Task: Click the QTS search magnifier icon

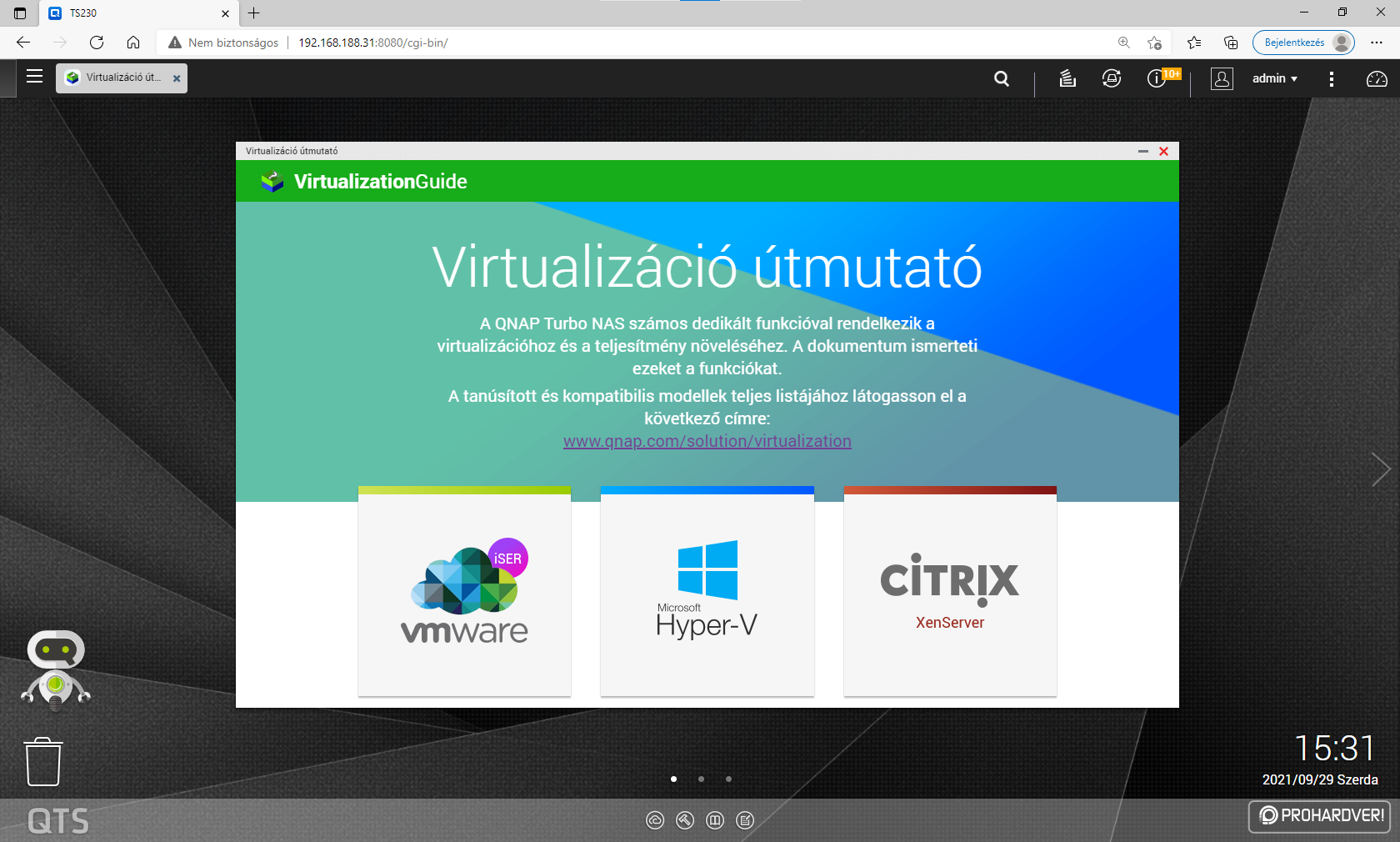Action: (1002, 78)
